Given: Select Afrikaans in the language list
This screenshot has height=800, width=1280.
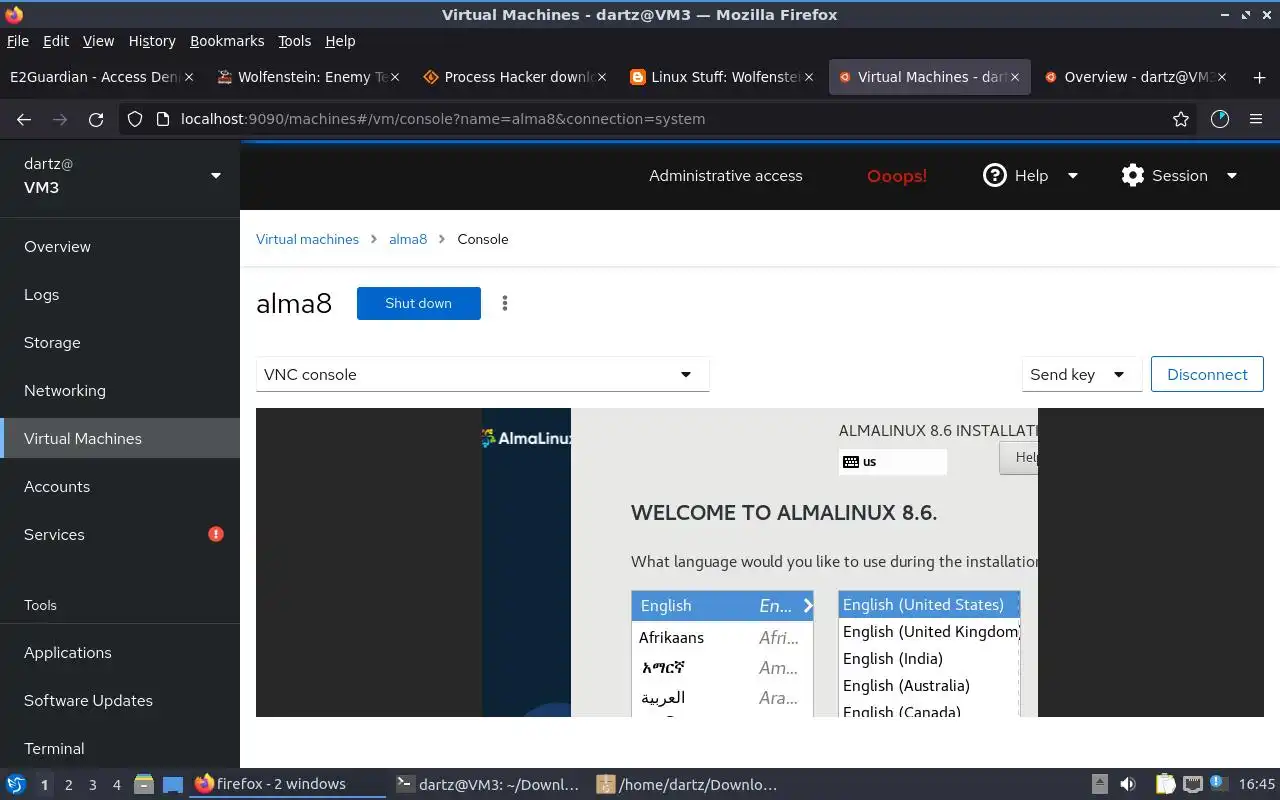Looking at the screenshot, I should coord(722,637).
